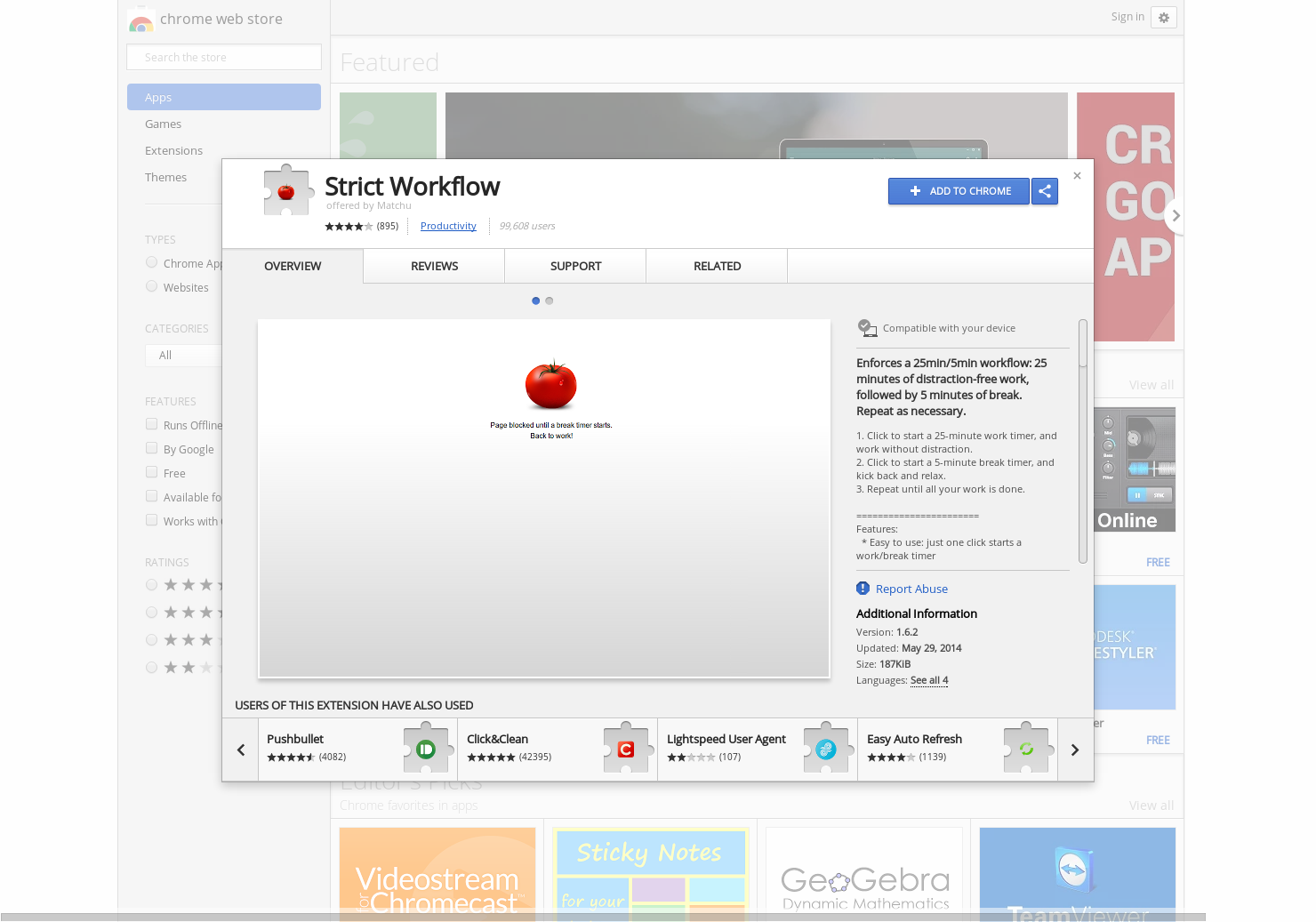This screenshot has height=922, width=1316.
Task: Click inside the Search the store field
Action: pos(223,56)
